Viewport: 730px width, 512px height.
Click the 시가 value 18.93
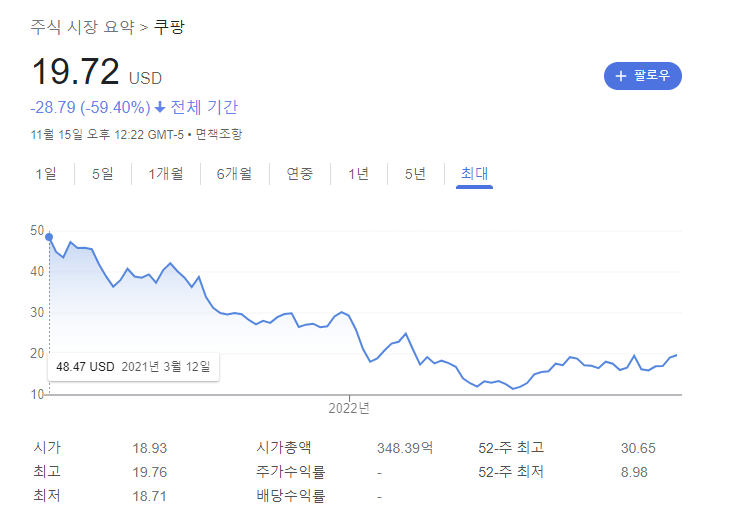pos(149,448)
